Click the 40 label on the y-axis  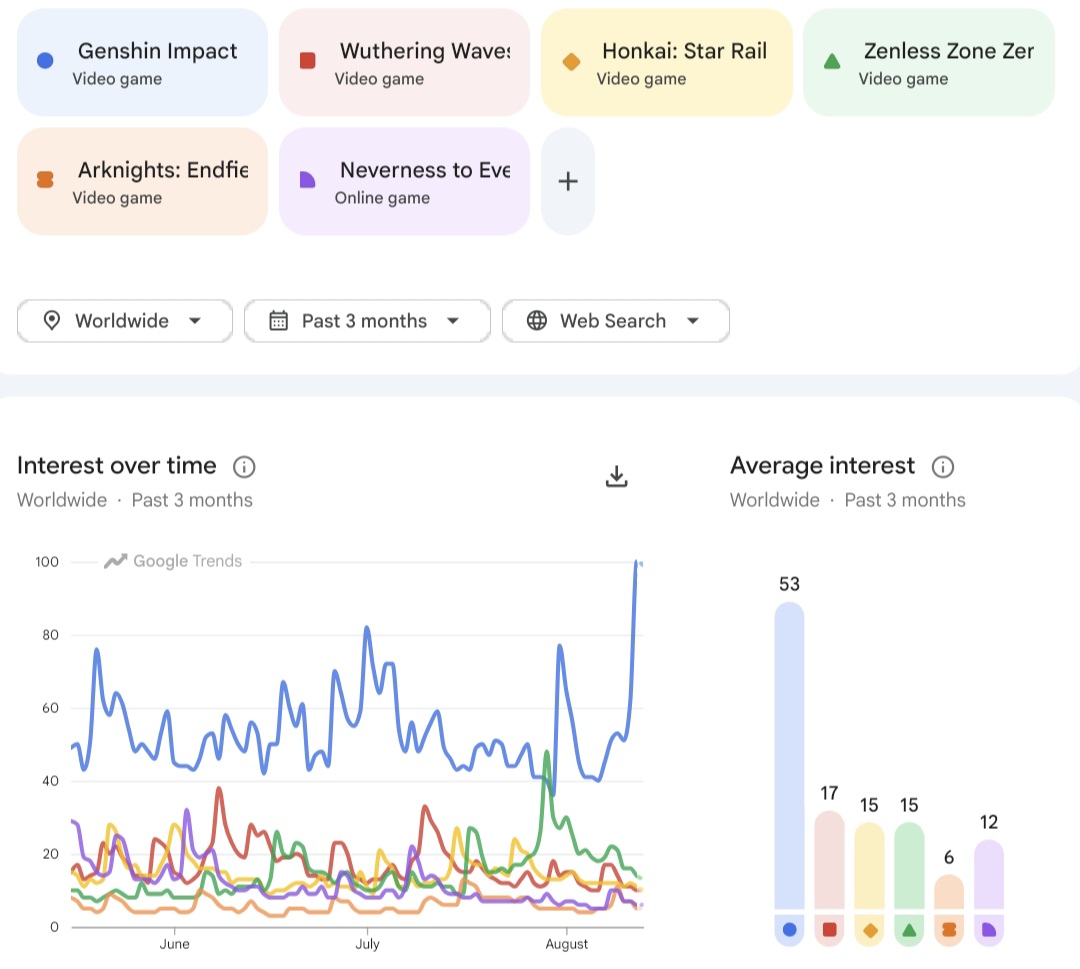[x=50, y=781]
